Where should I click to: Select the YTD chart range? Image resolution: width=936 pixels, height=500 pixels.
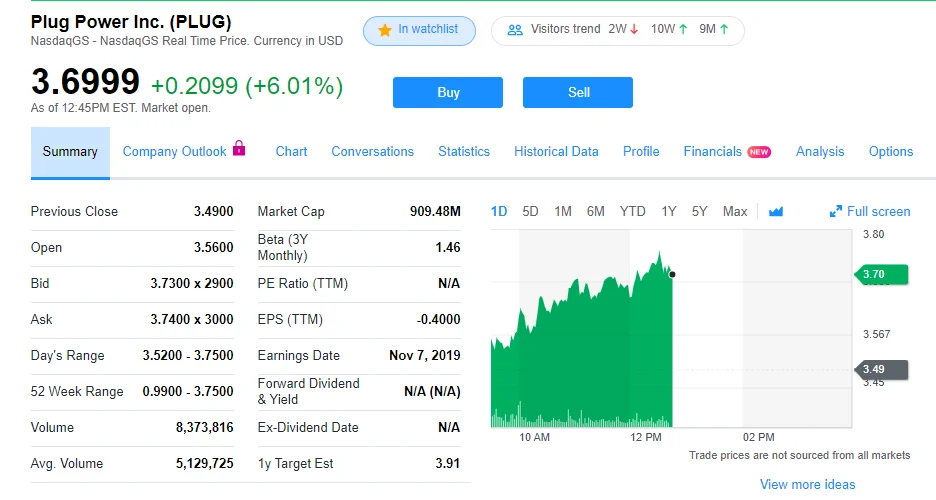click(633, 211)
